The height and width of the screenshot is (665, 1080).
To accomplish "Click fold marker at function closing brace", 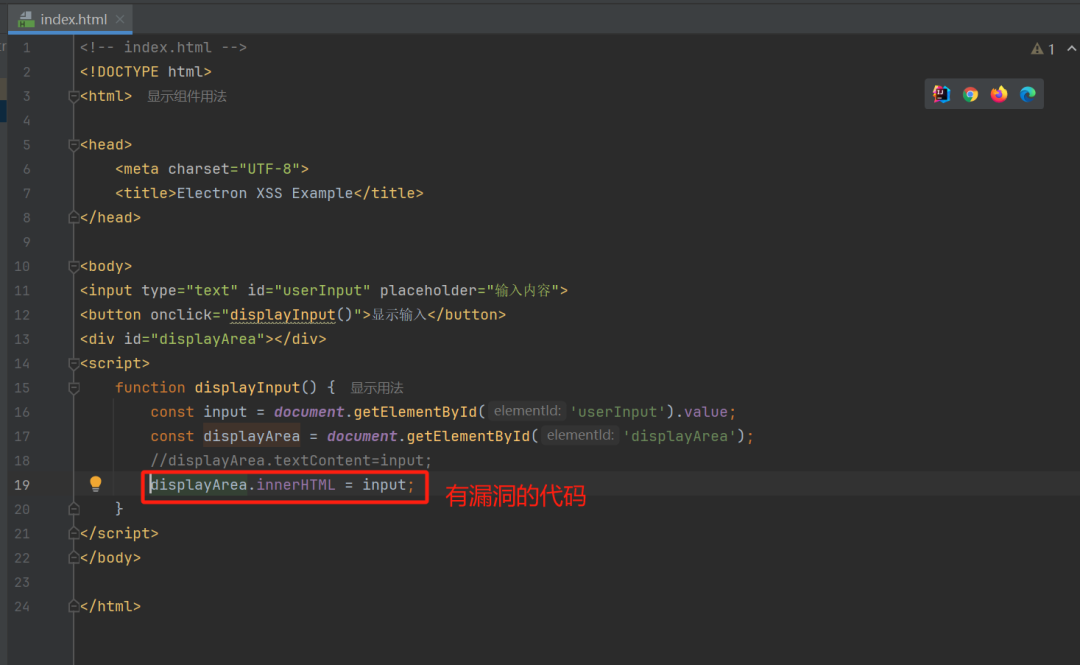I will (74, 509).
